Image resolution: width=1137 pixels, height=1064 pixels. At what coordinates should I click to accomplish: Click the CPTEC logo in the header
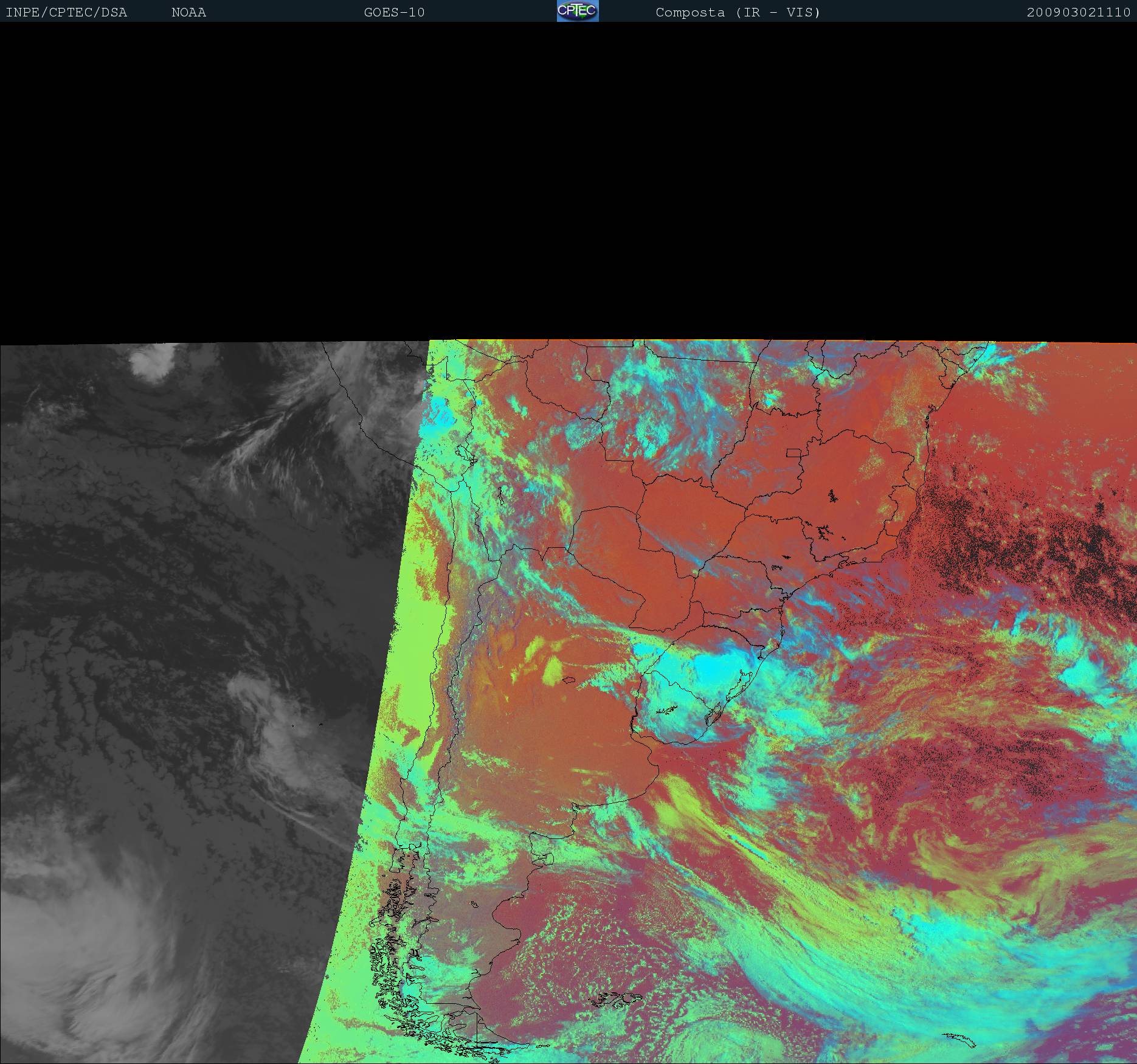click(x=578, y=11)
